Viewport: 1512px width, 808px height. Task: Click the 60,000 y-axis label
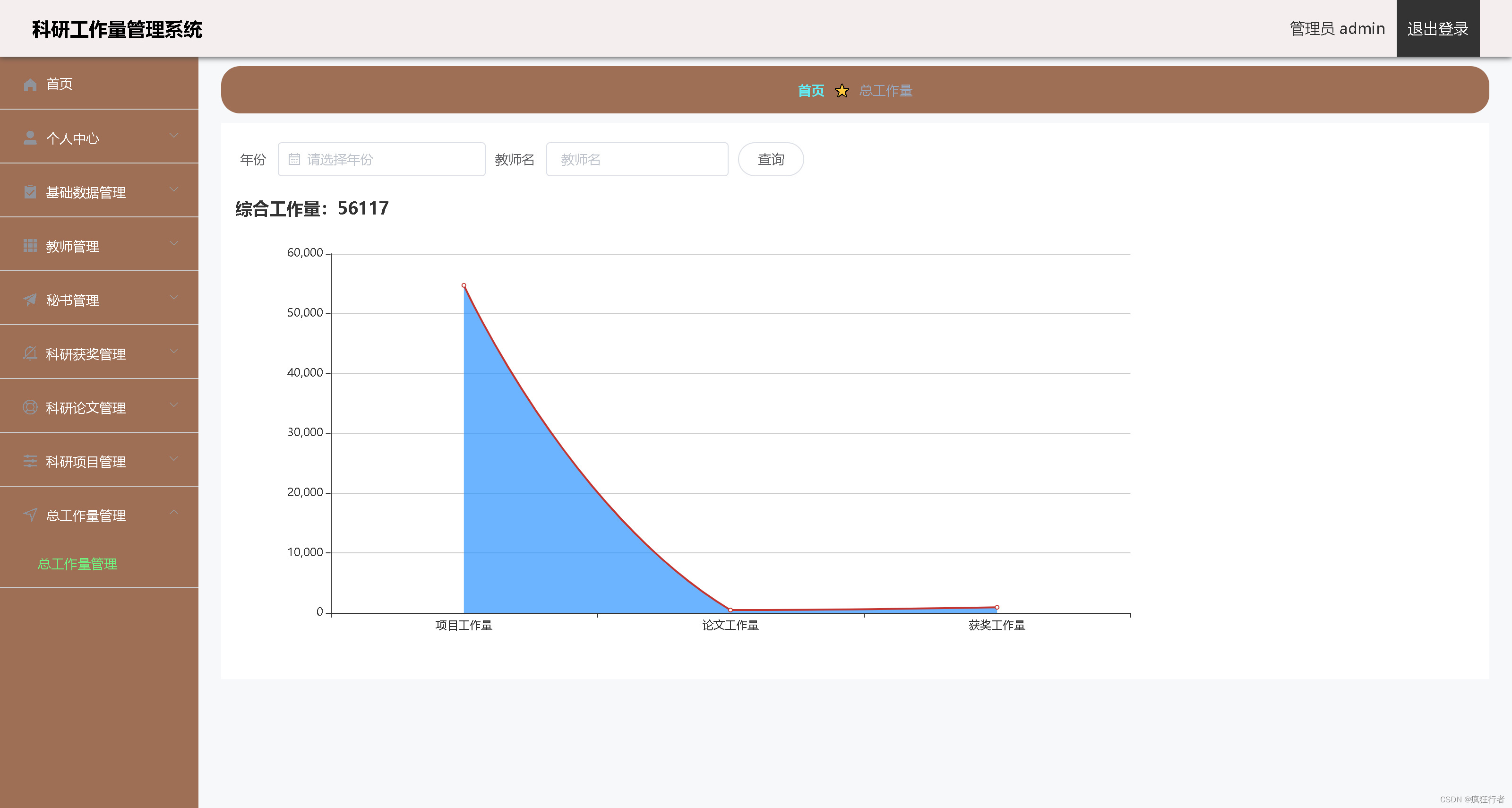coord(305,253)
